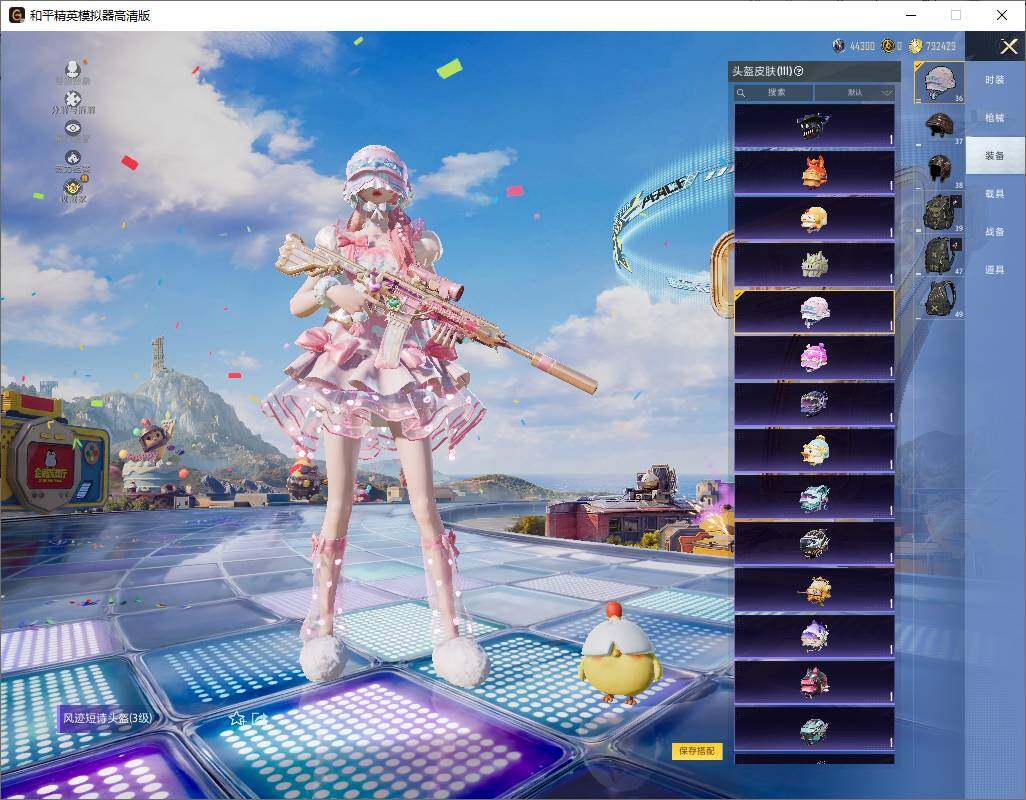
Task: Click the puzzle-piece disassemble icon
Action: coord(73,98)
